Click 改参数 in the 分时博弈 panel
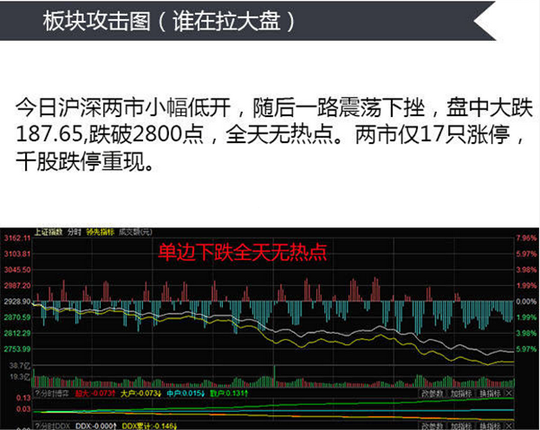 click(x=432, y=393)
